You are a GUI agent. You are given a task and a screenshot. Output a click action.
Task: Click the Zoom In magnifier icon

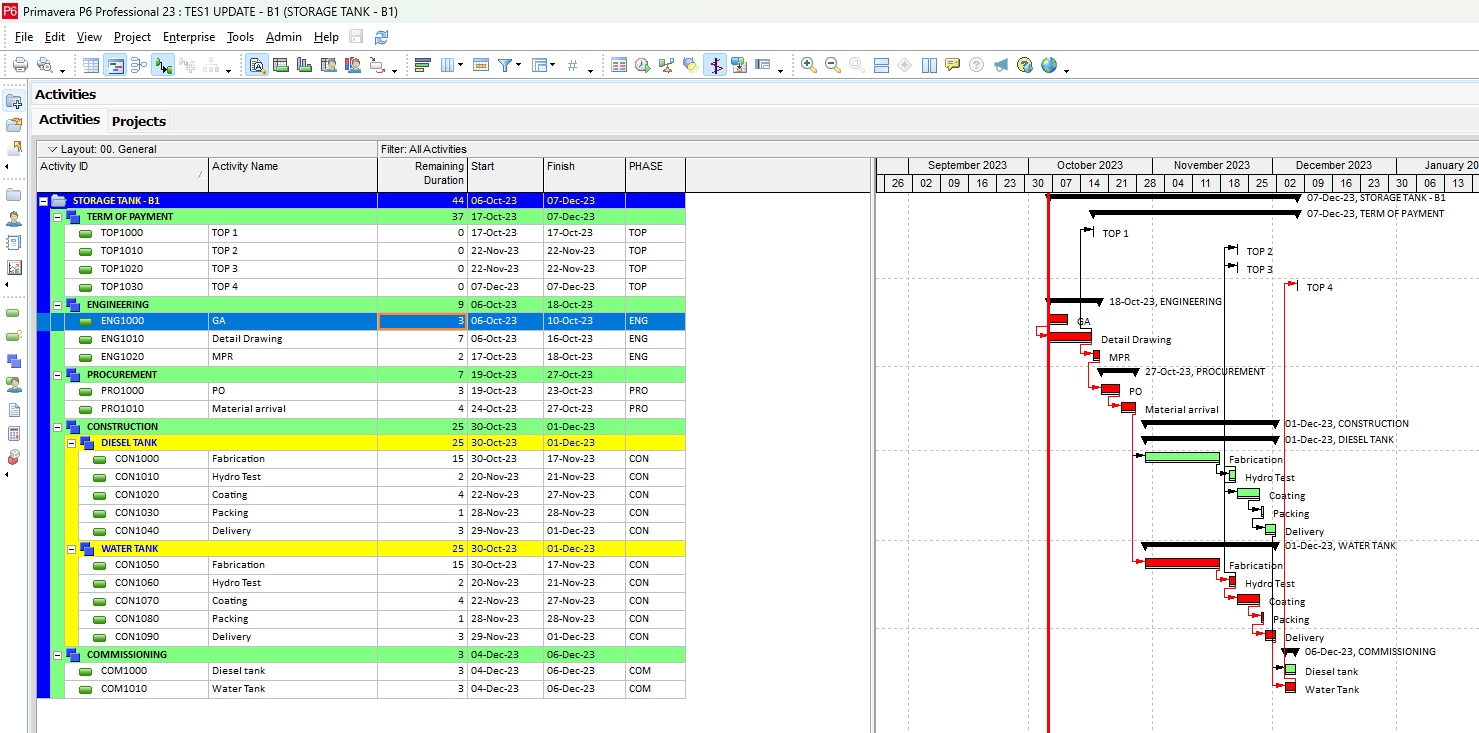[x=809, y=65]
